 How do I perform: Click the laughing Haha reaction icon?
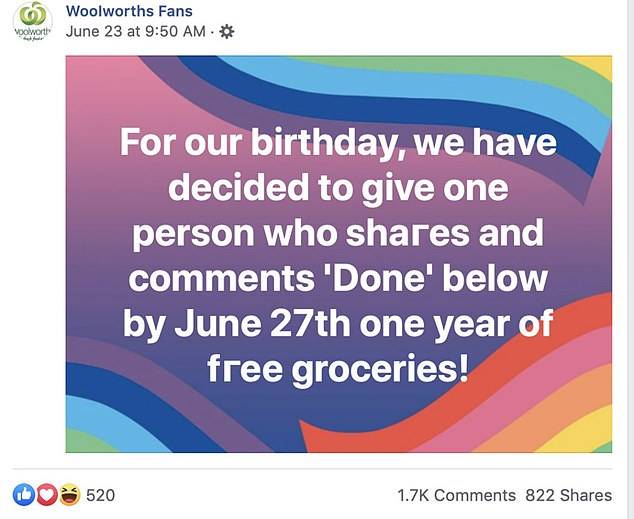69,494
